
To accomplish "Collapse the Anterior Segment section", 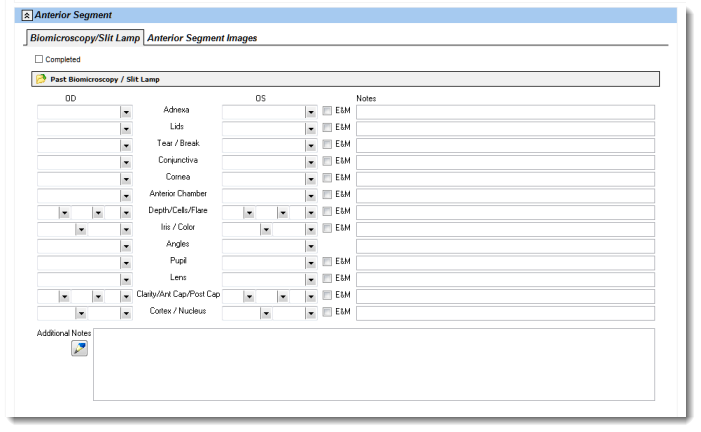I will pos(27,16).
